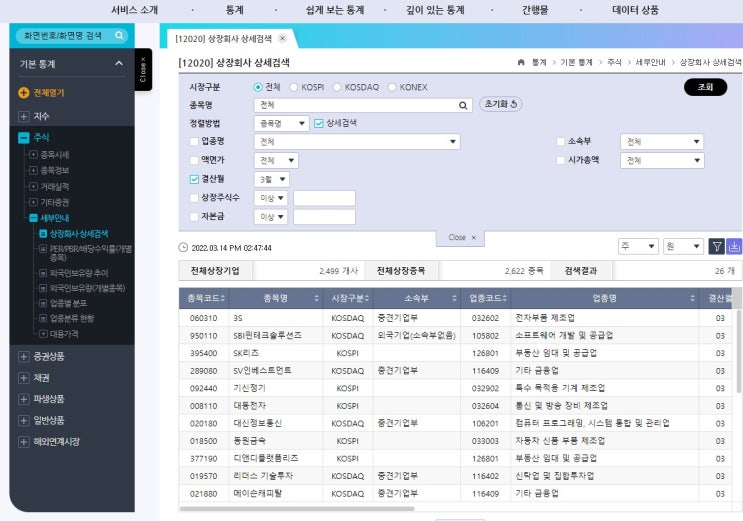Enable the 소속부 checkbox
Image resolution: width=743 pixels, height=521 pixels.
(561, 141)
